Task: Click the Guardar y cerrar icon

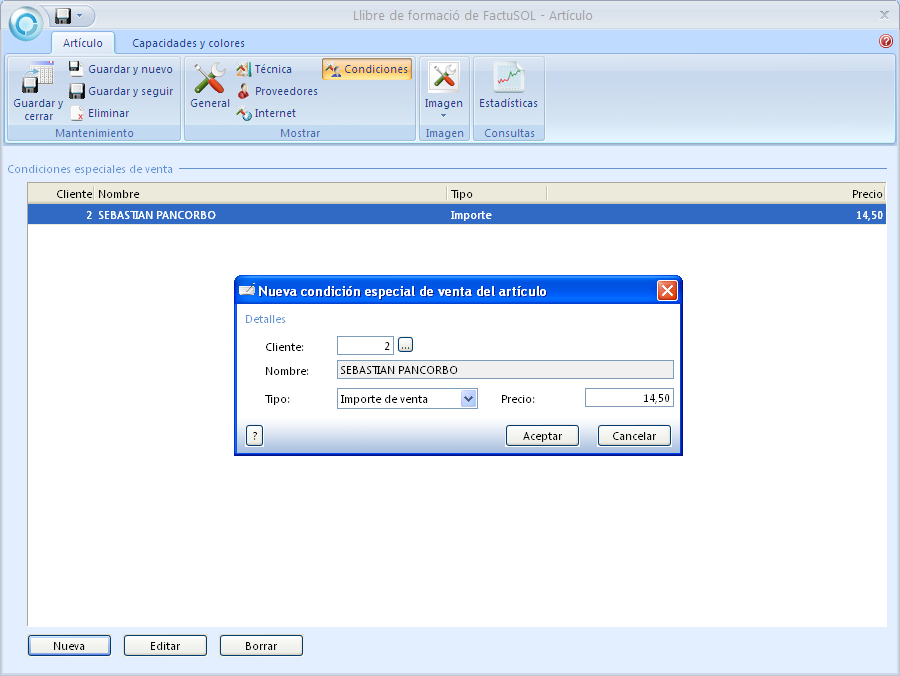Action: 38,80
